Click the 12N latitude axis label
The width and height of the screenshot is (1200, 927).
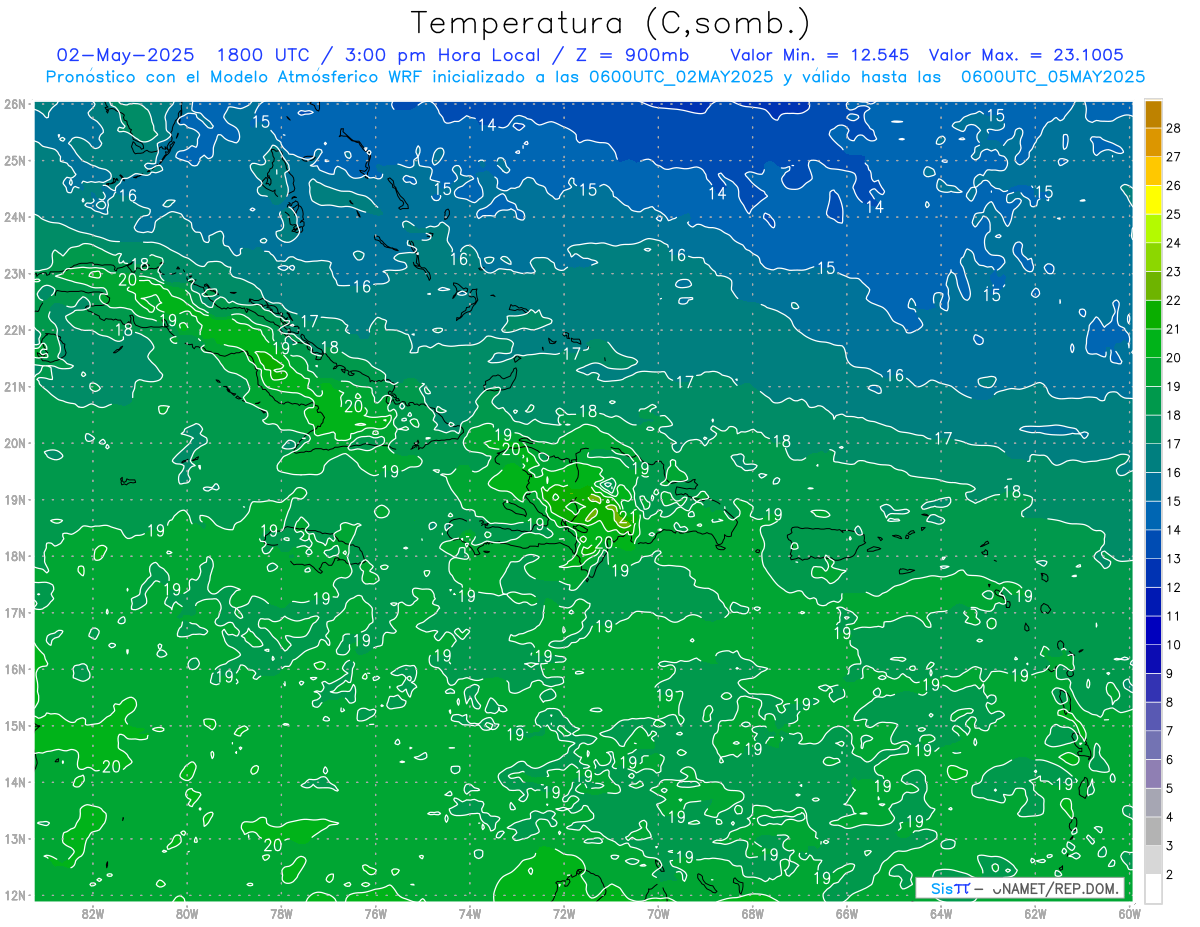point(14,895)
